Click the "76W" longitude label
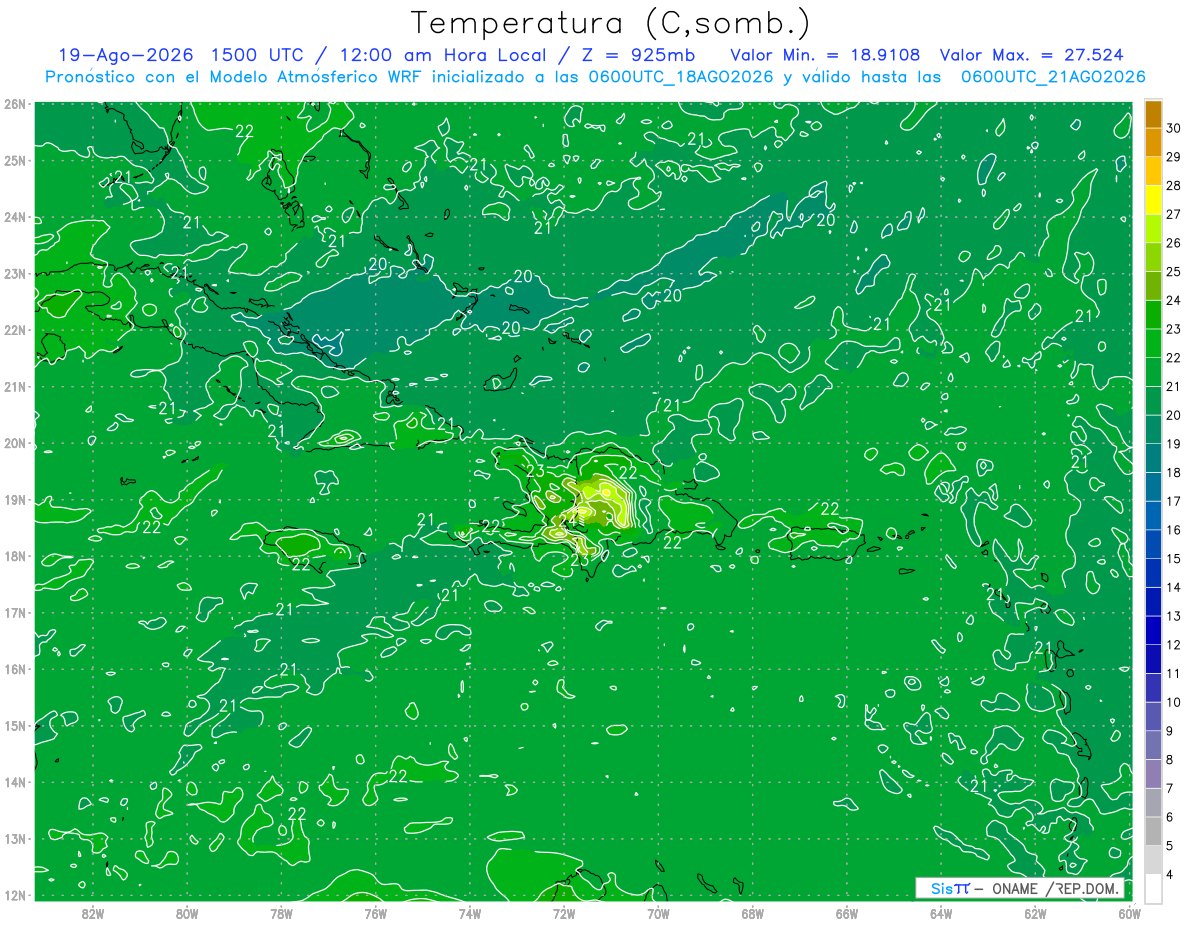 [375, 913]
